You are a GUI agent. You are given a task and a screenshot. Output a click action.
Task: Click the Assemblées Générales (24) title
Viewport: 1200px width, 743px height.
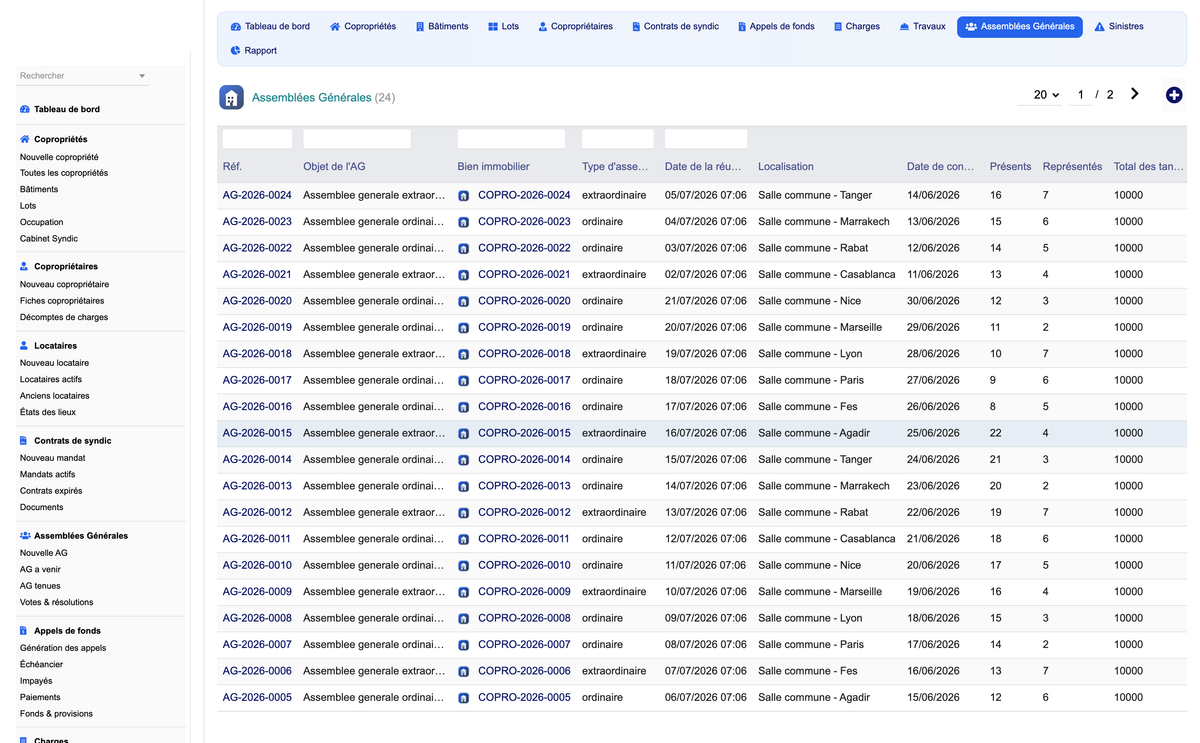tap(323, 98)
